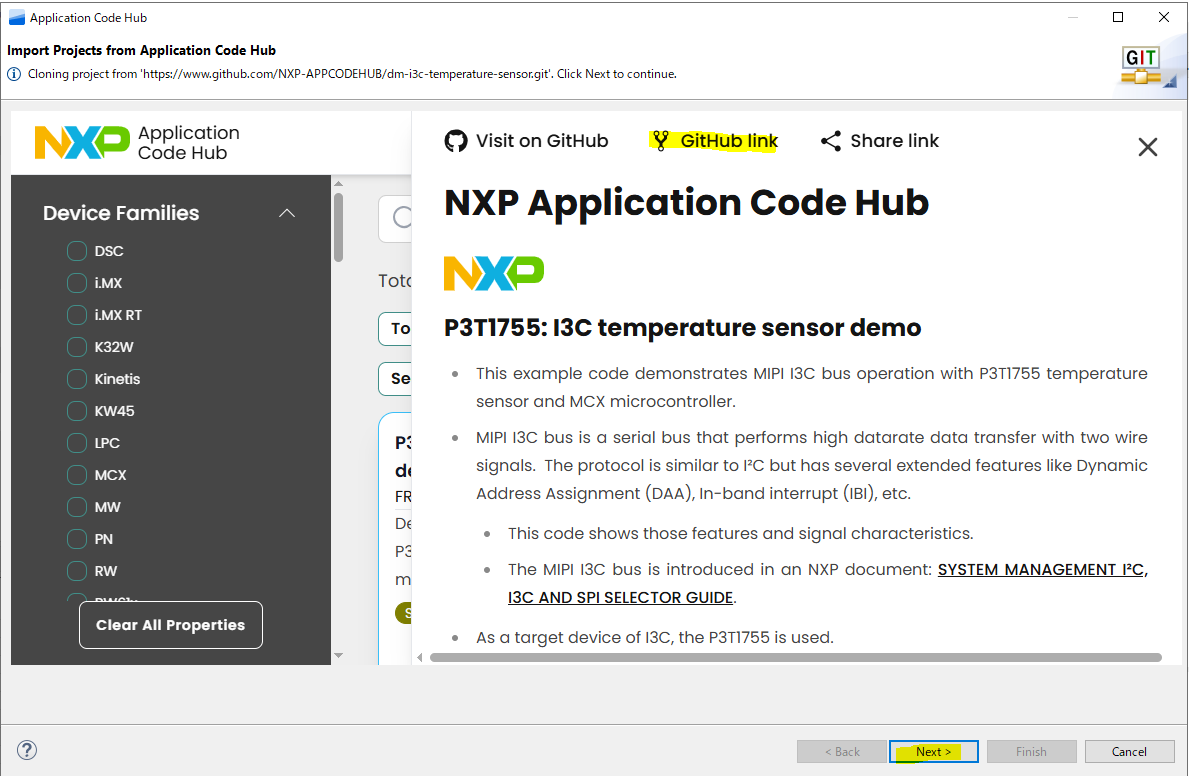Click the NXP Application Code Hub logo

137,143
